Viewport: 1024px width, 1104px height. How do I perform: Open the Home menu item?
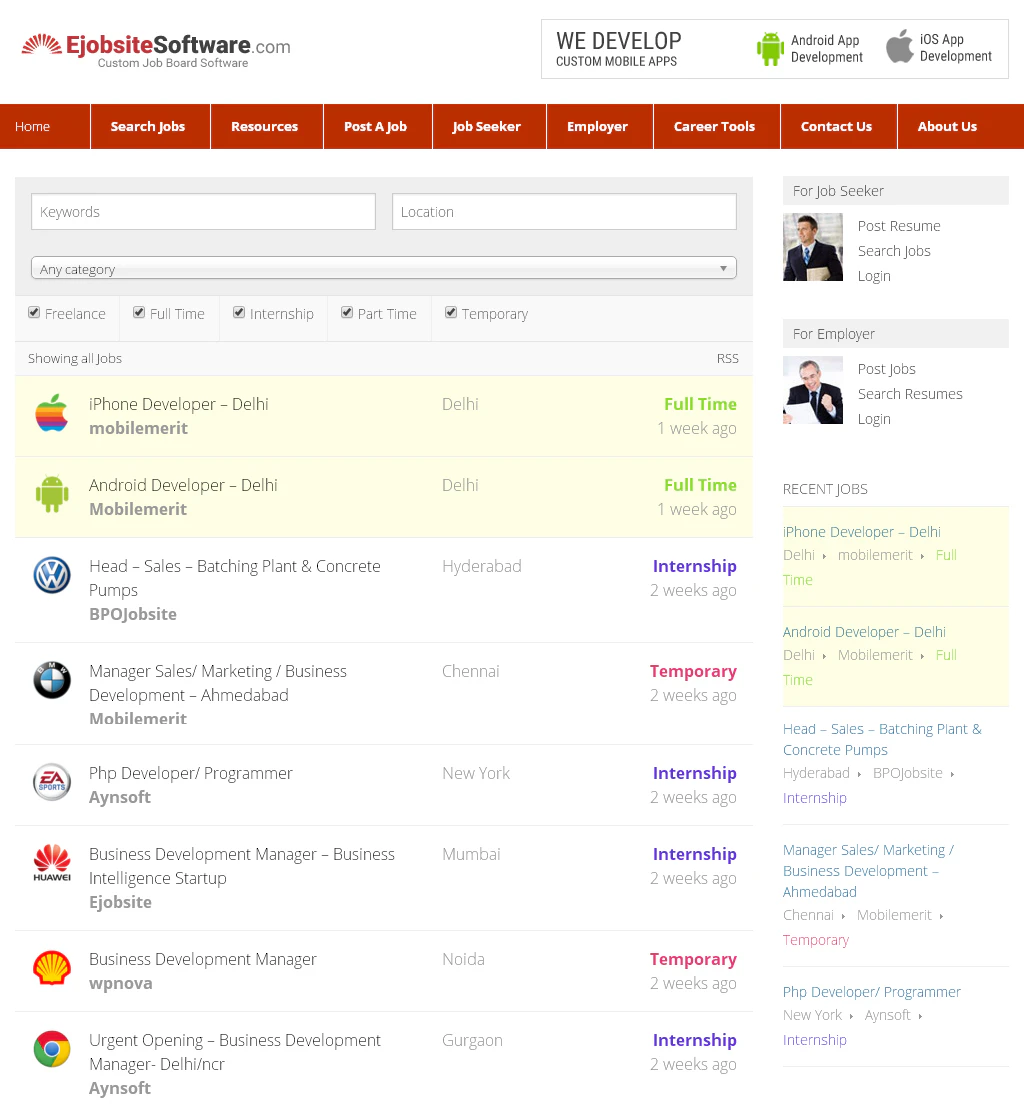tap(32, 127)
